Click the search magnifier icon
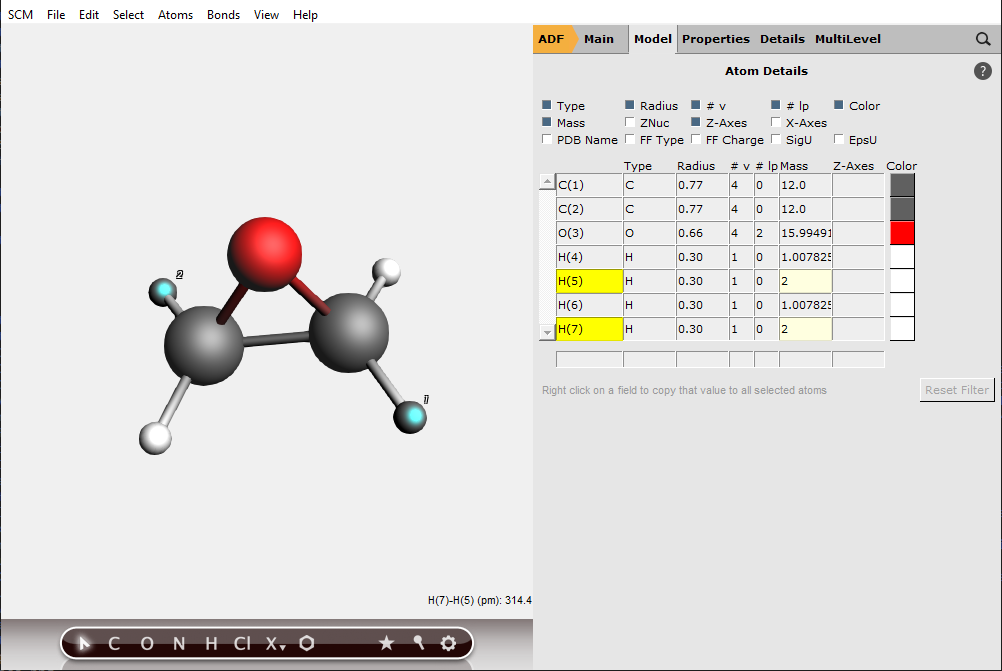The image size is (1002, 671). pos(984,39)
